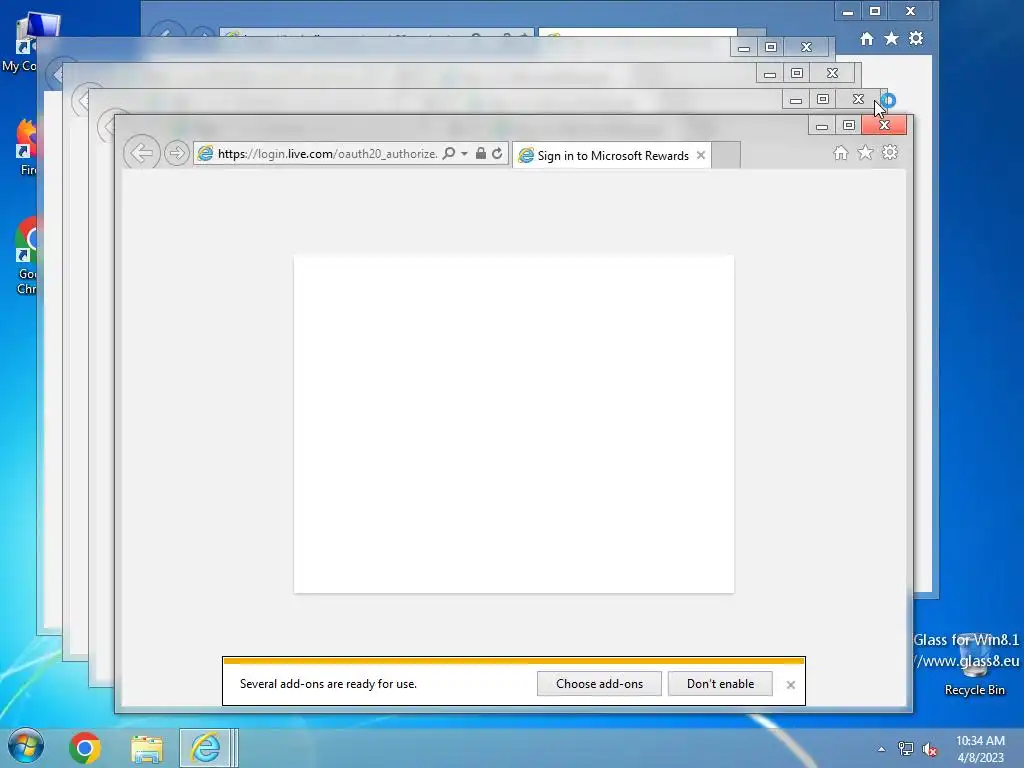The height and width of the screenshot is (768, 1024).
Task: Launch Google Chrome from the taskbar
Action: [85, 748]
